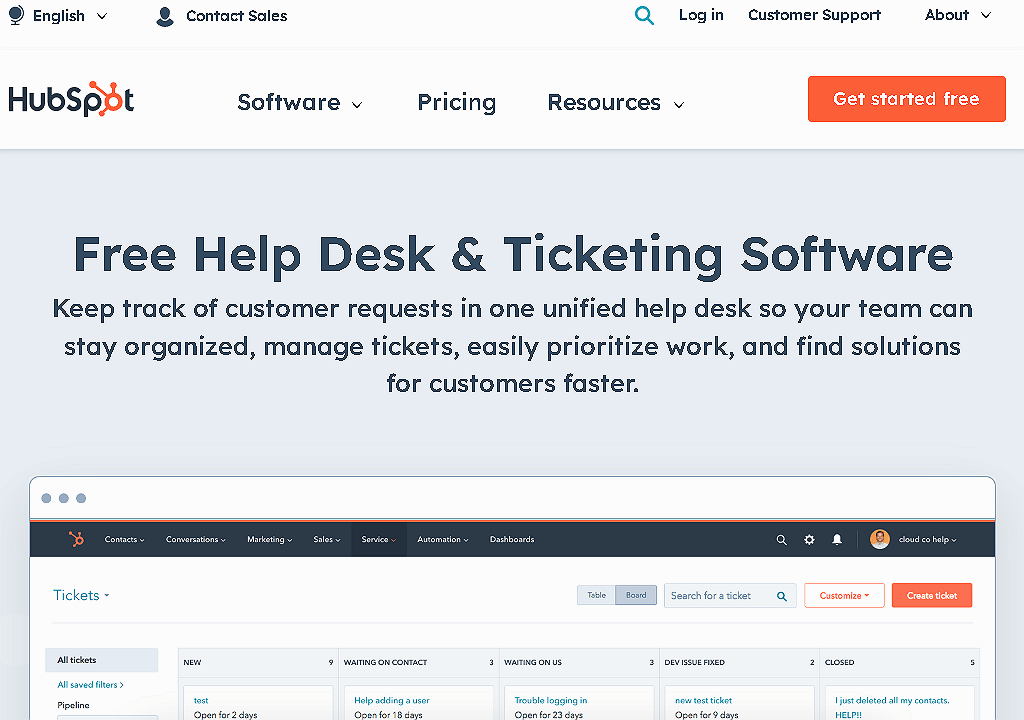Expand the Tickets title dropdown
This screenshot has width=1024, height=720.
(81, 595)
